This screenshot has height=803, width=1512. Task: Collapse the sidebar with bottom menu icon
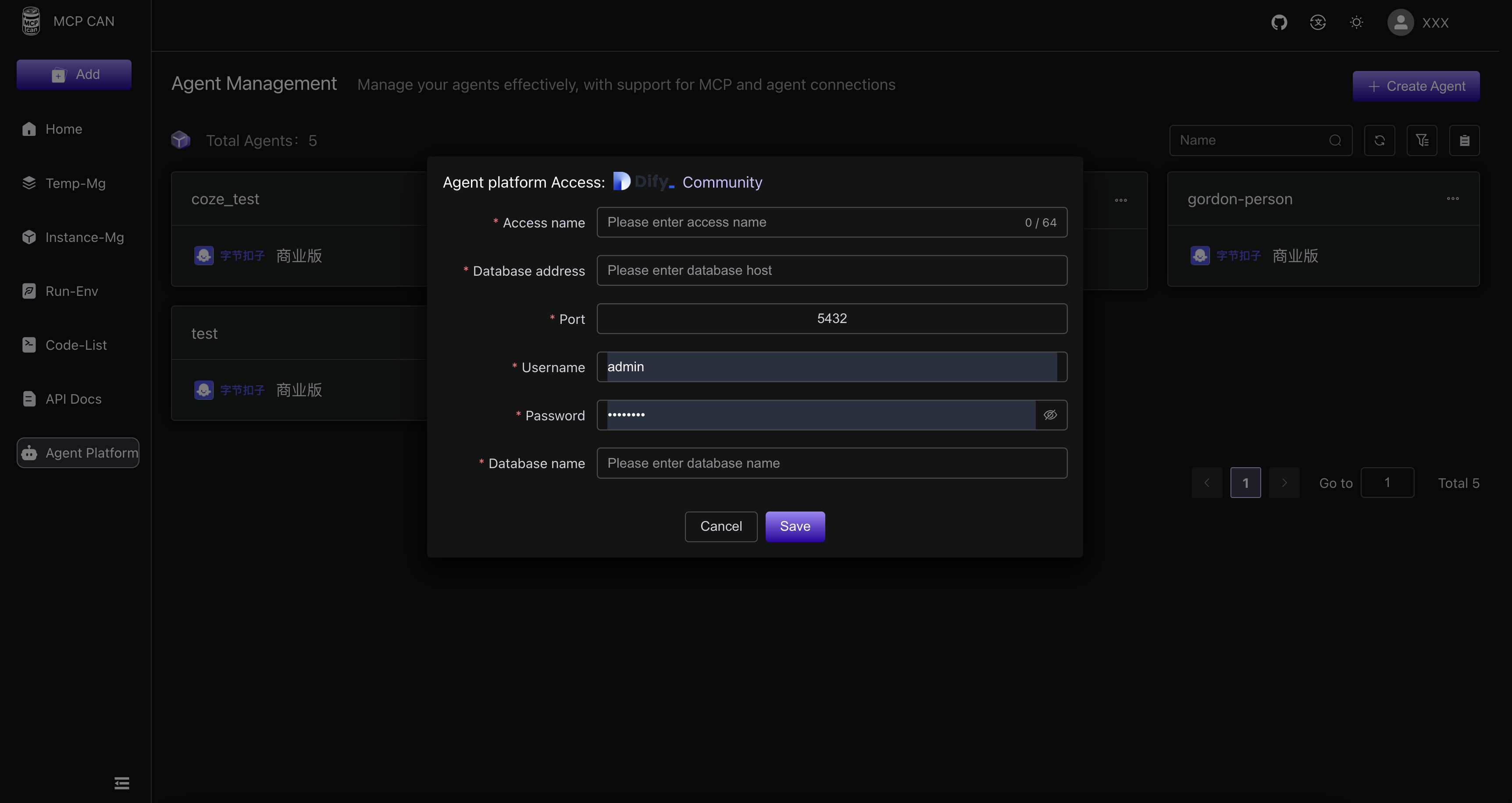pyautogui.click(x=121, y=783)
